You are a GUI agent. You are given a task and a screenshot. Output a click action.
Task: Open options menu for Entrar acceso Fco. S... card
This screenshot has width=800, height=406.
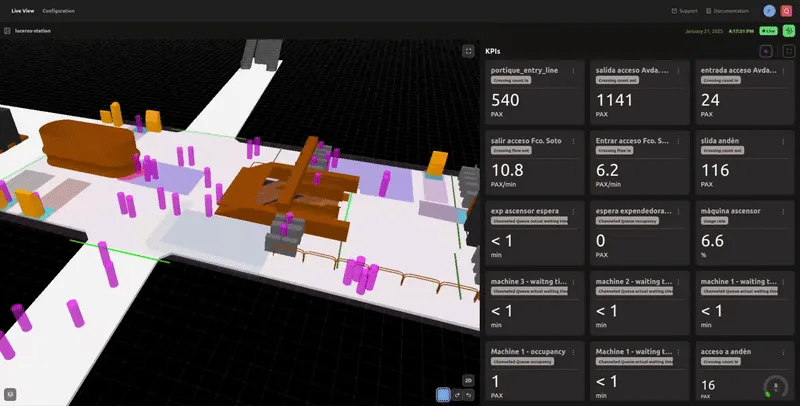[679, 141]
